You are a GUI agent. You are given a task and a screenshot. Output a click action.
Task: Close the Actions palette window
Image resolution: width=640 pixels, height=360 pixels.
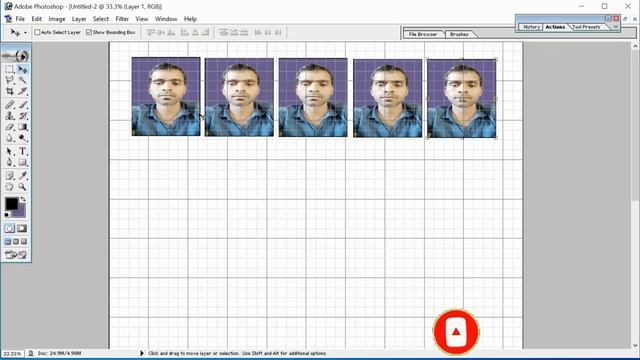tap(616, 18)
